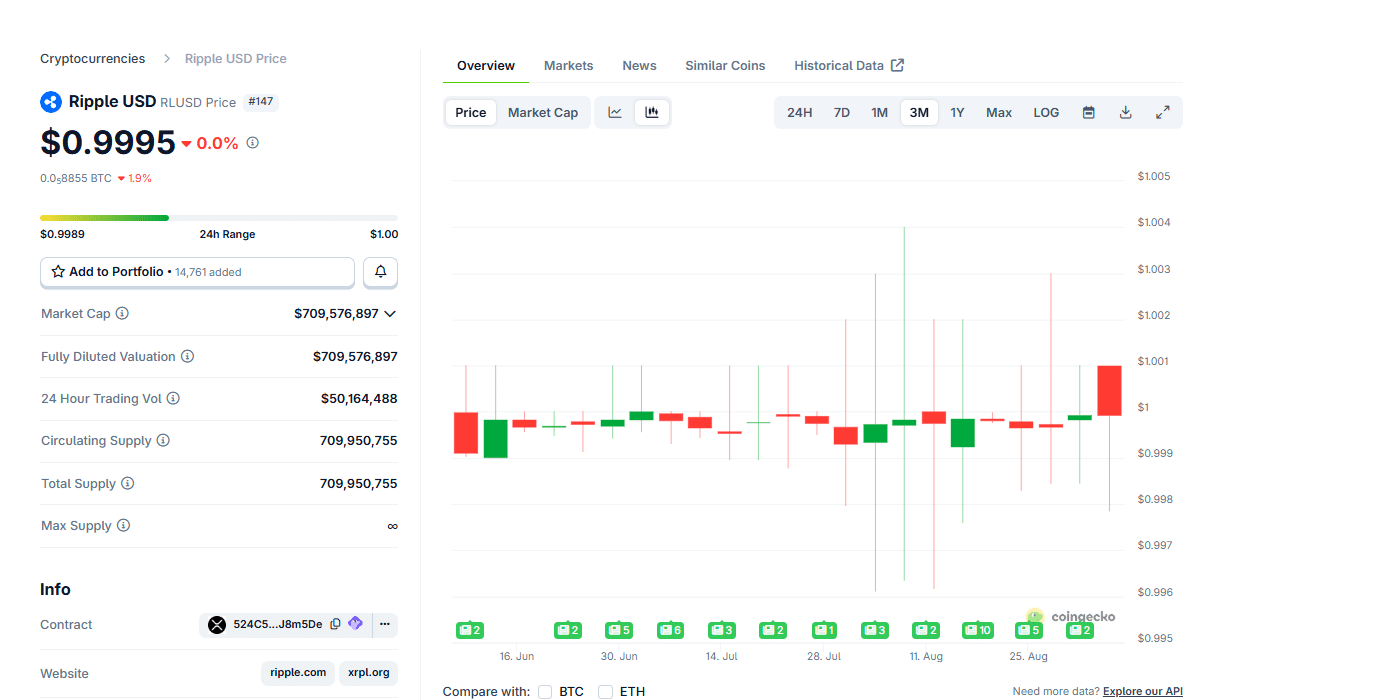Screen dimensions: 1383x700
Task: Expand the Market Cap details chevron
Action: point(390,314)
